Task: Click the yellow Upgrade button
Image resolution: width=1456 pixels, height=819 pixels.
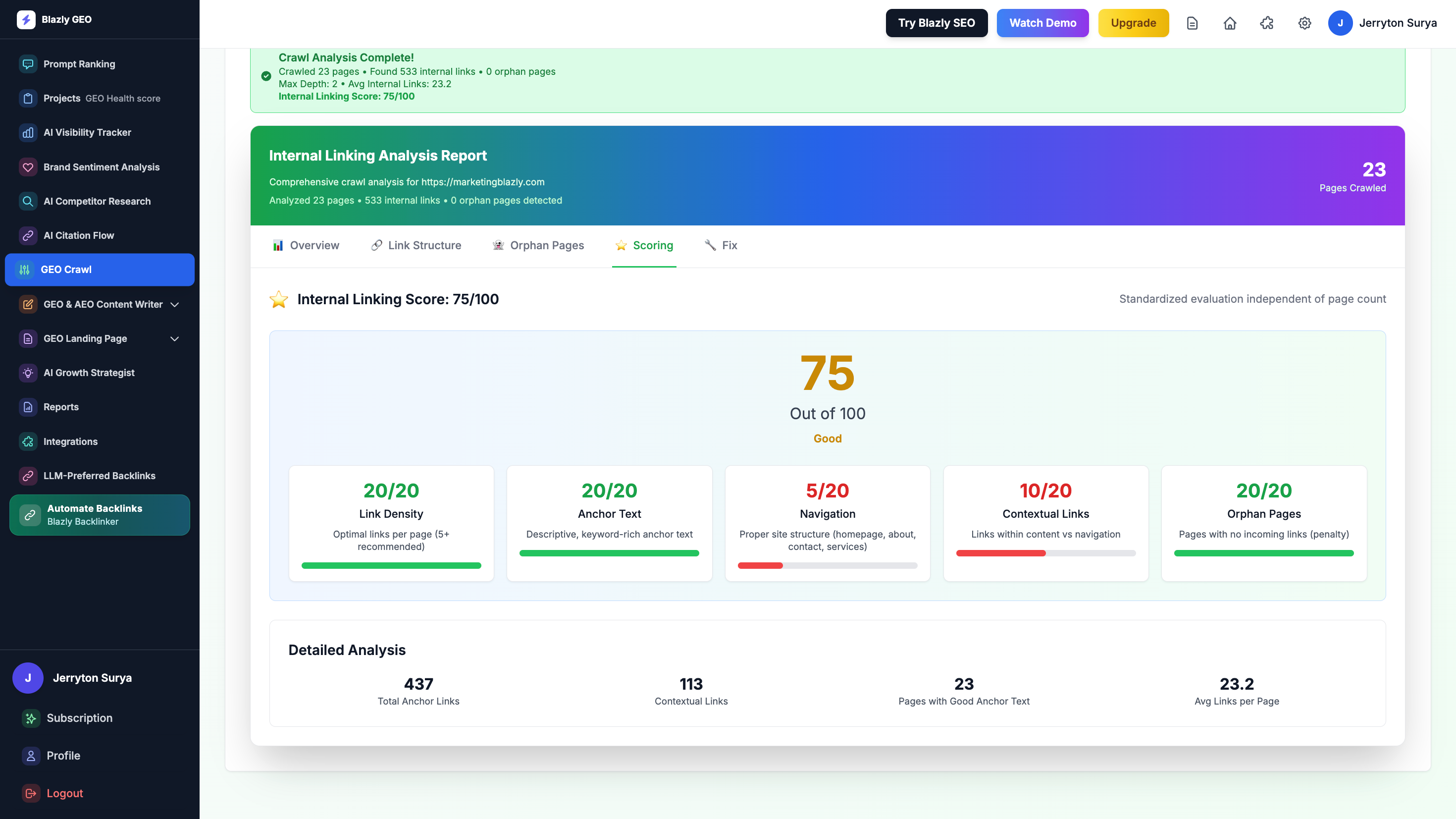Action: [x=1133, y=23]
